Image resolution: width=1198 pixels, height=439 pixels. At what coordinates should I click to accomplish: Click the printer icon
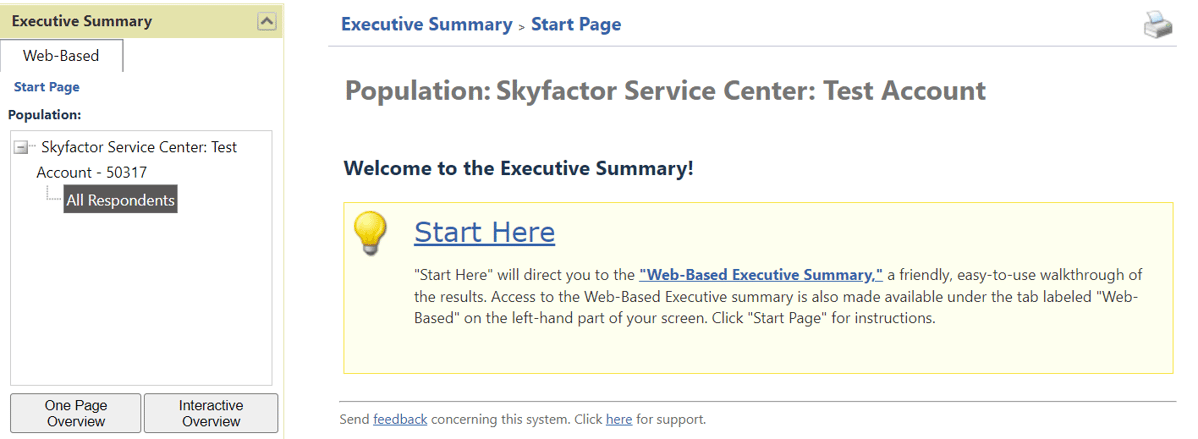click(1158, 25)
